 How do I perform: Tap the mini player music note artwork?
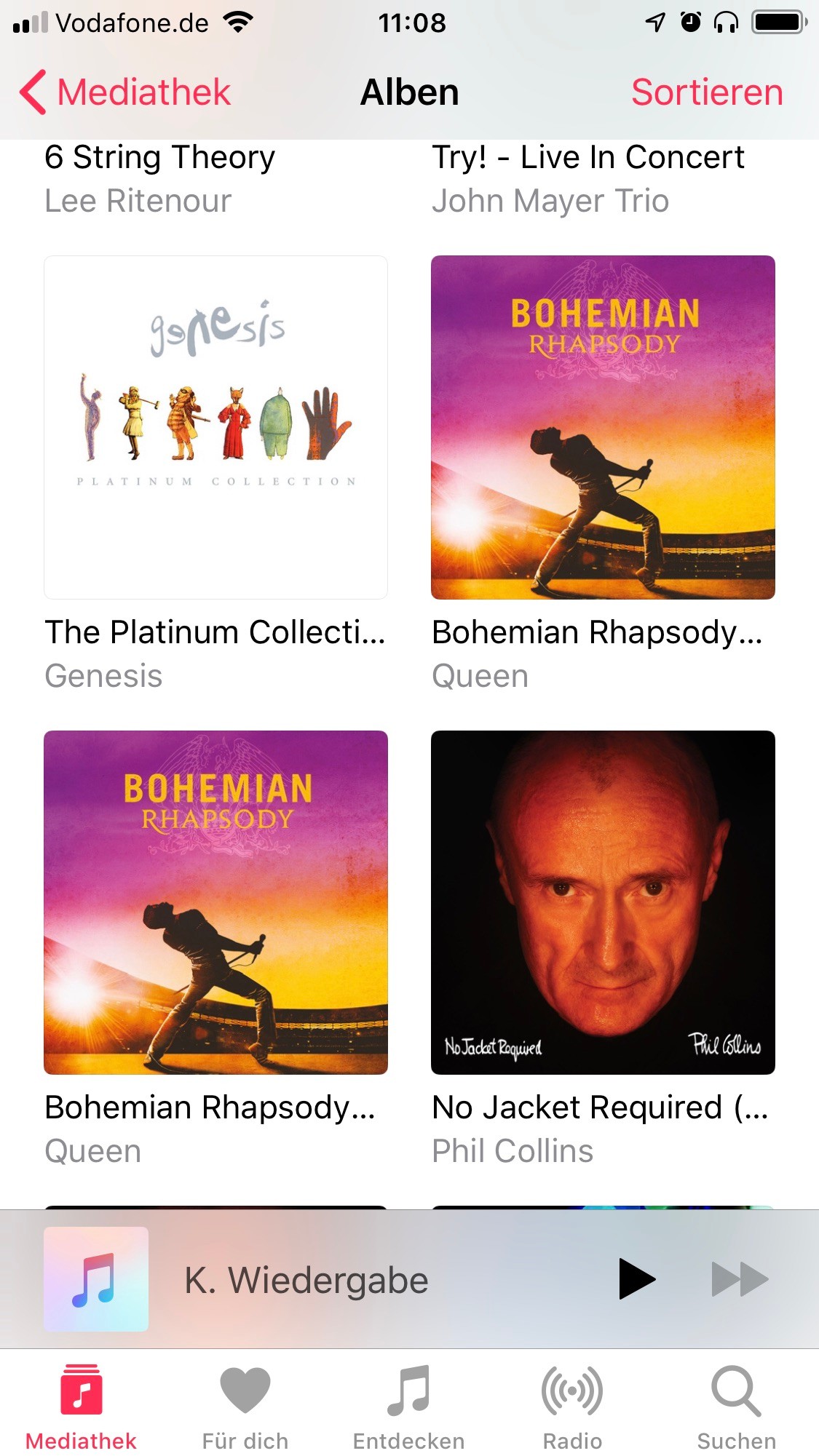click(x=96, y=1279)
